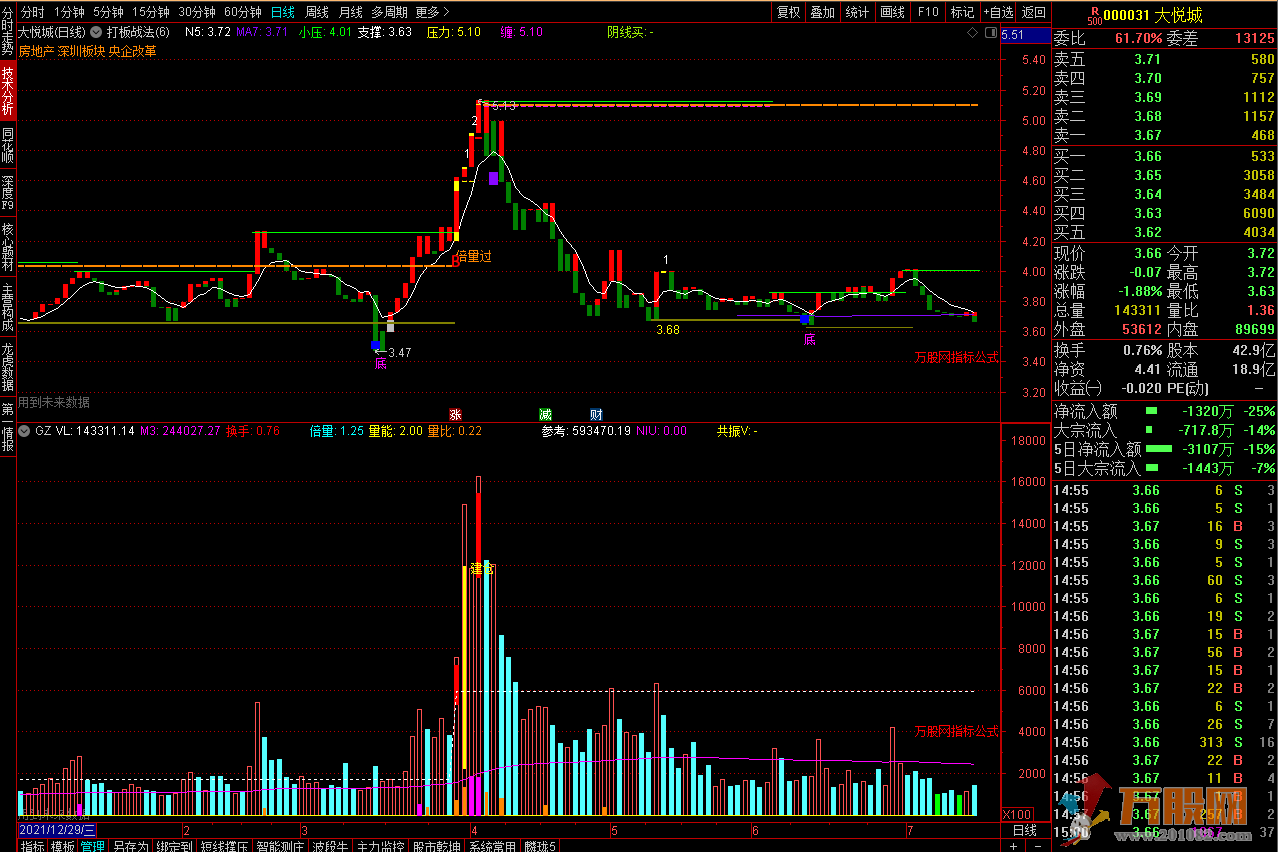Click the 复权 button
Image resolution: width=1278 pixels, height=852 pixels.
789,12
